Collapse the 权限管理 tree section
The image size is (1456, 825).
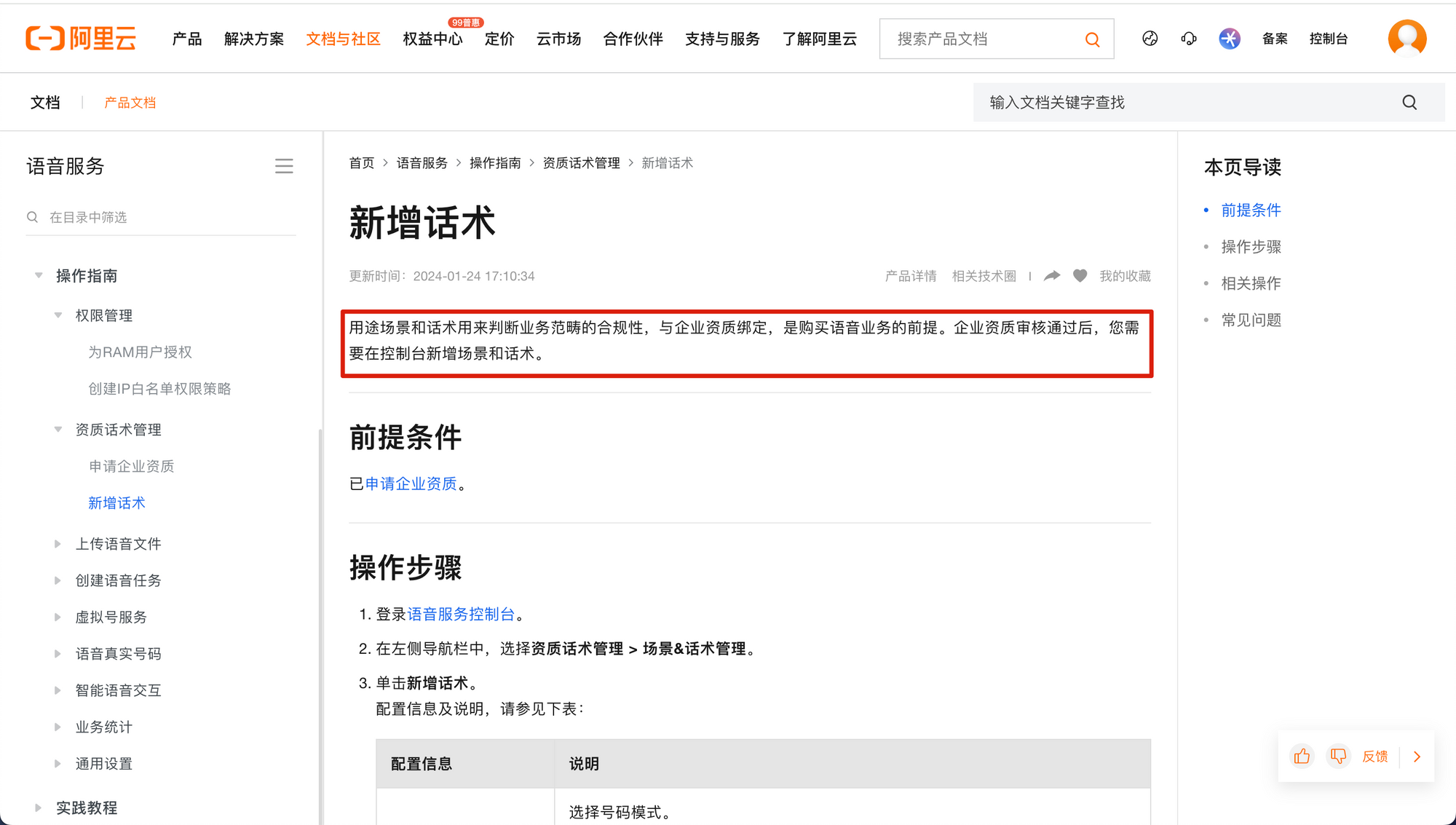pyautogui.click(x=58, y=315)
